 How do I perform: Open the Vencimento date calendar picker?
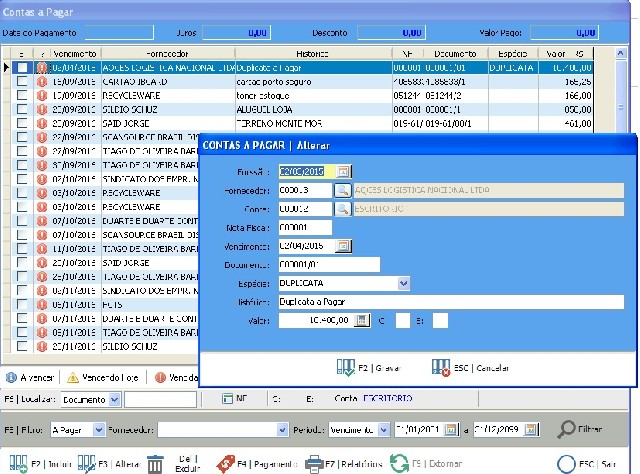tap(342, 245)
